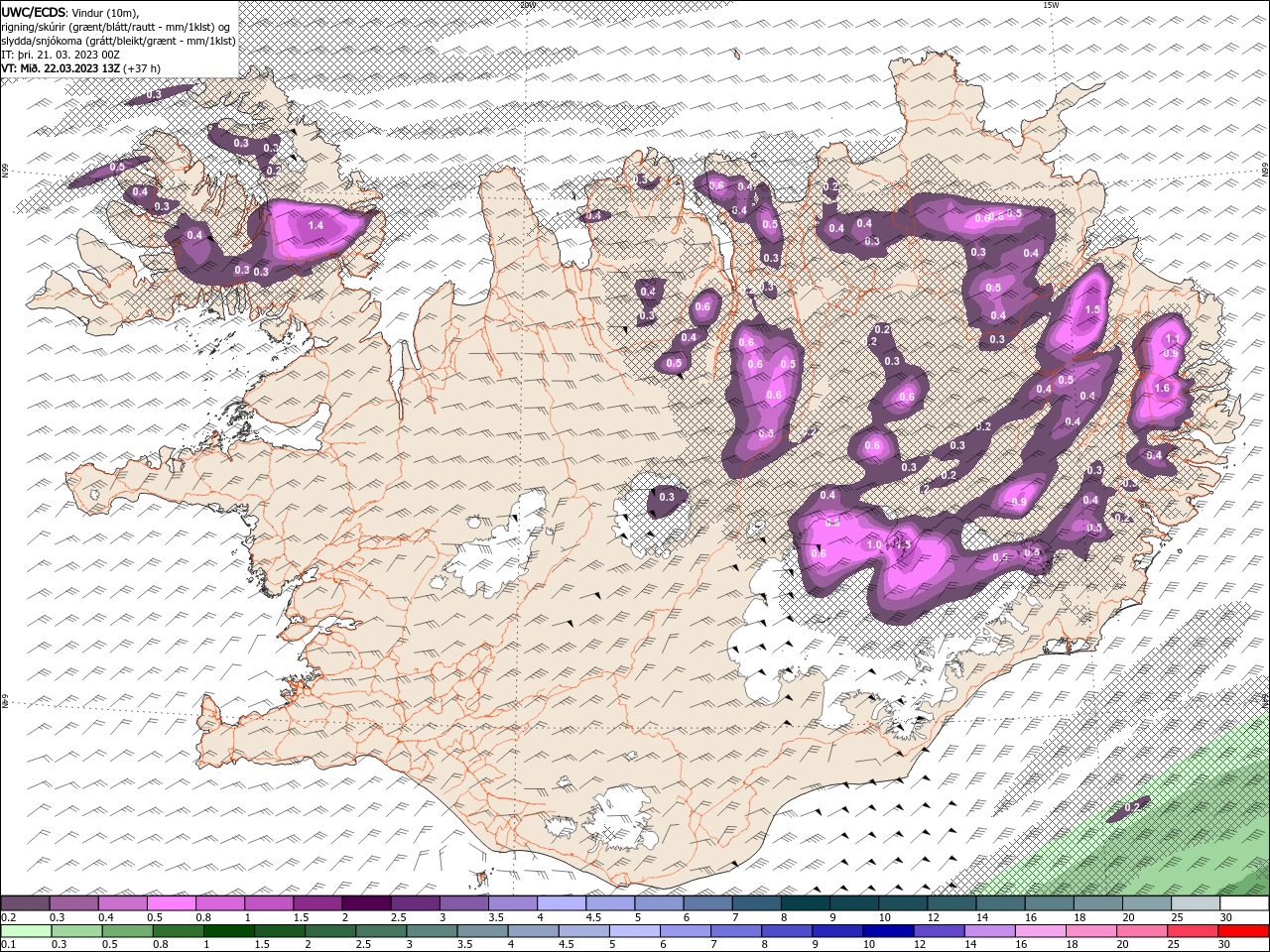Click the 1.1 snowfall value on east coast
Image resolution: width=1270 pixels, height=952 pixels.
pyautogui.click(x=1172, y=339)
